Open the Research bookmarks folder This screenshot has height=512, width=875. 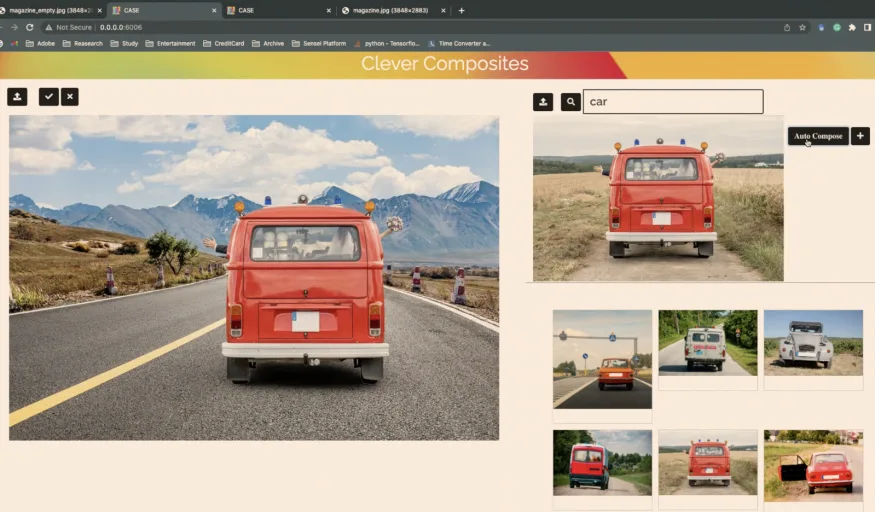click(83, 43)
